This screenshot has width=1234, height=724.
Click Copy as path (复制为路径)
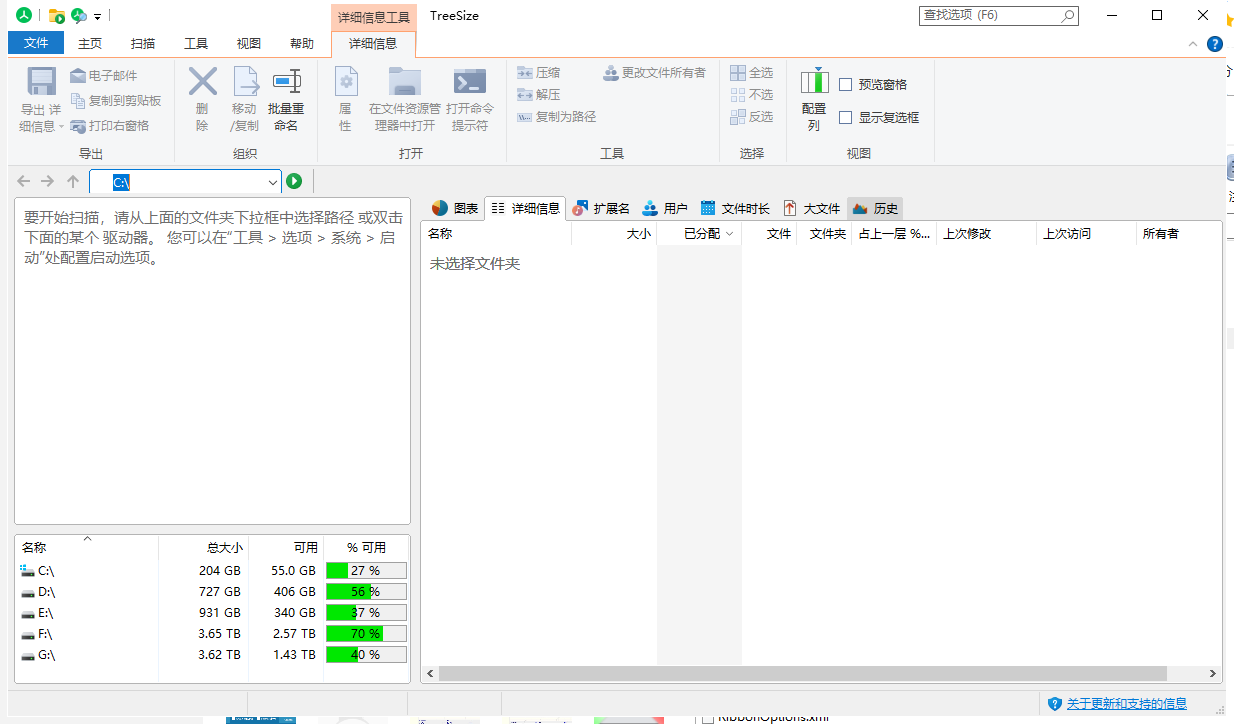[x=556, y=117]
